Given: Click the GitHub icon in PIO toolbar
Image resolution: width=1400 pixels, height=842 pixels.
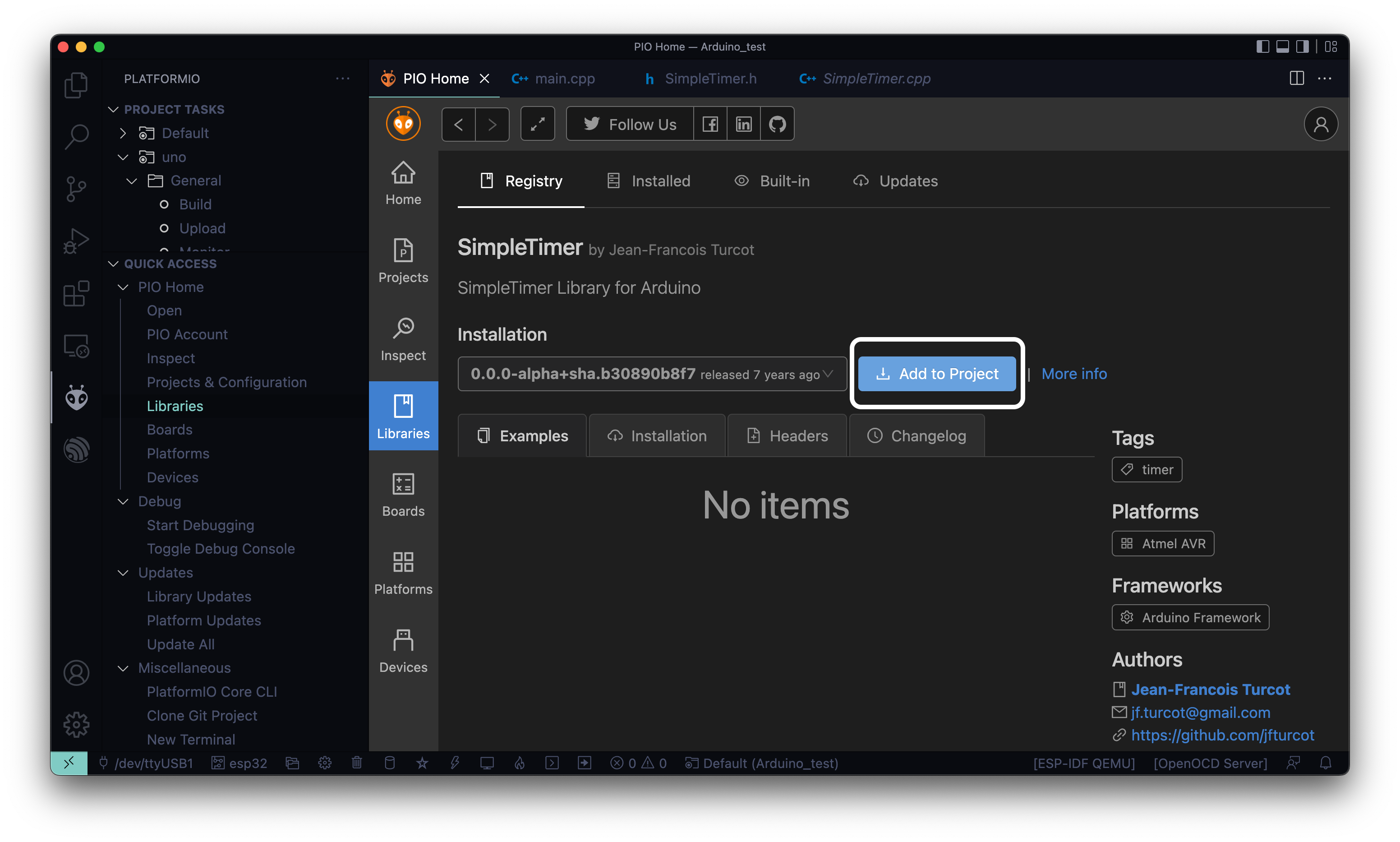Looking at the screenshot, I should pos(777,124).
